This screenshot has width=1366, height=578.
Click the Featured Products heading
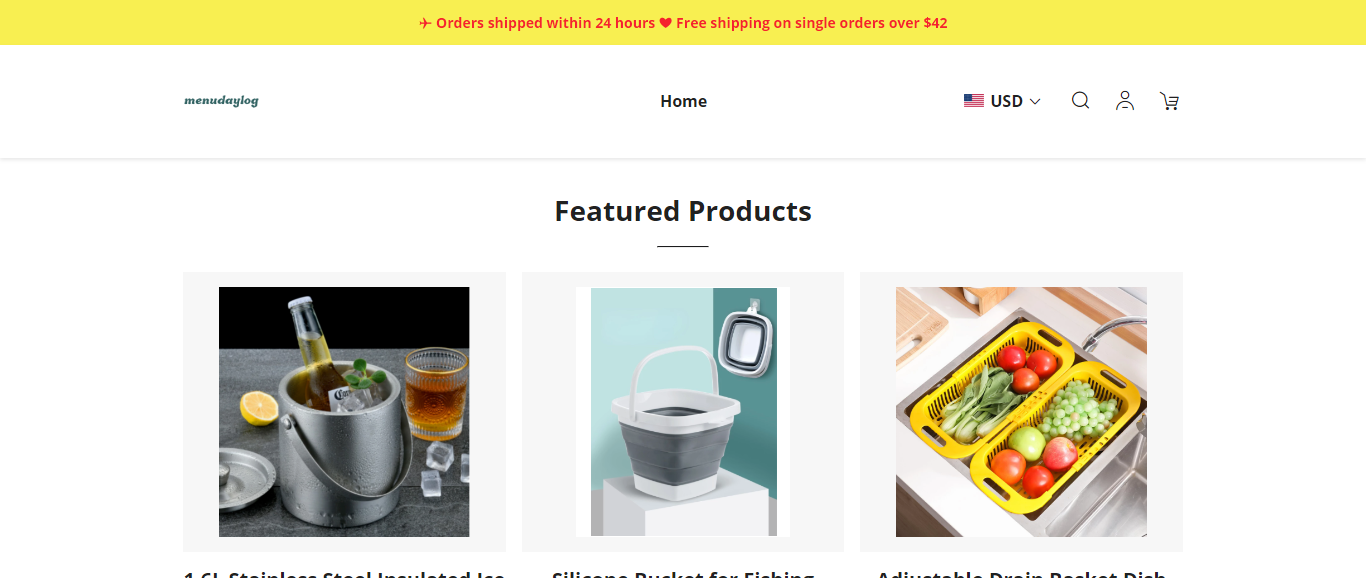pos(683,211)
